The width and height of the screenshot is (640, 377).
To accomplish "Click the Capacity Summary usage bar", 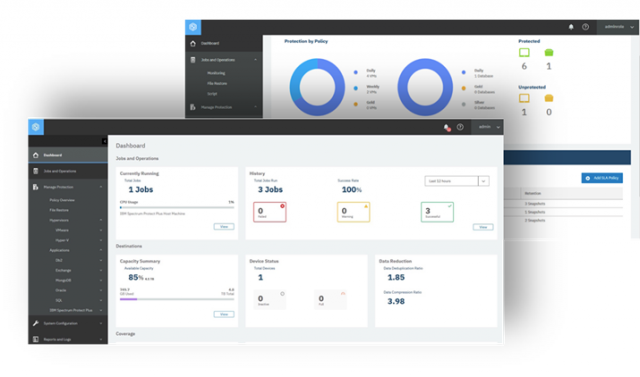I will click(177, 299).
